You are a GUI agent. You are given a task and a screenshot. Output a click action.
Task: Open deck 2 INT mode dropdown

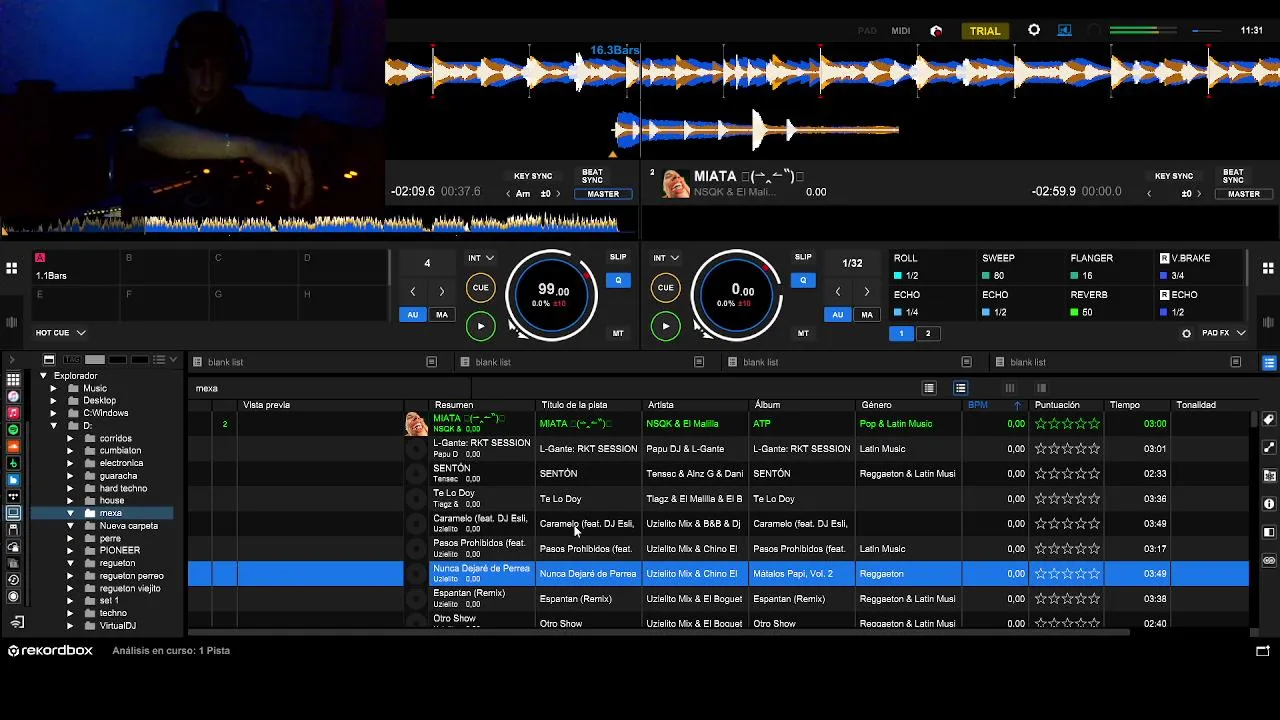(666, 258)
